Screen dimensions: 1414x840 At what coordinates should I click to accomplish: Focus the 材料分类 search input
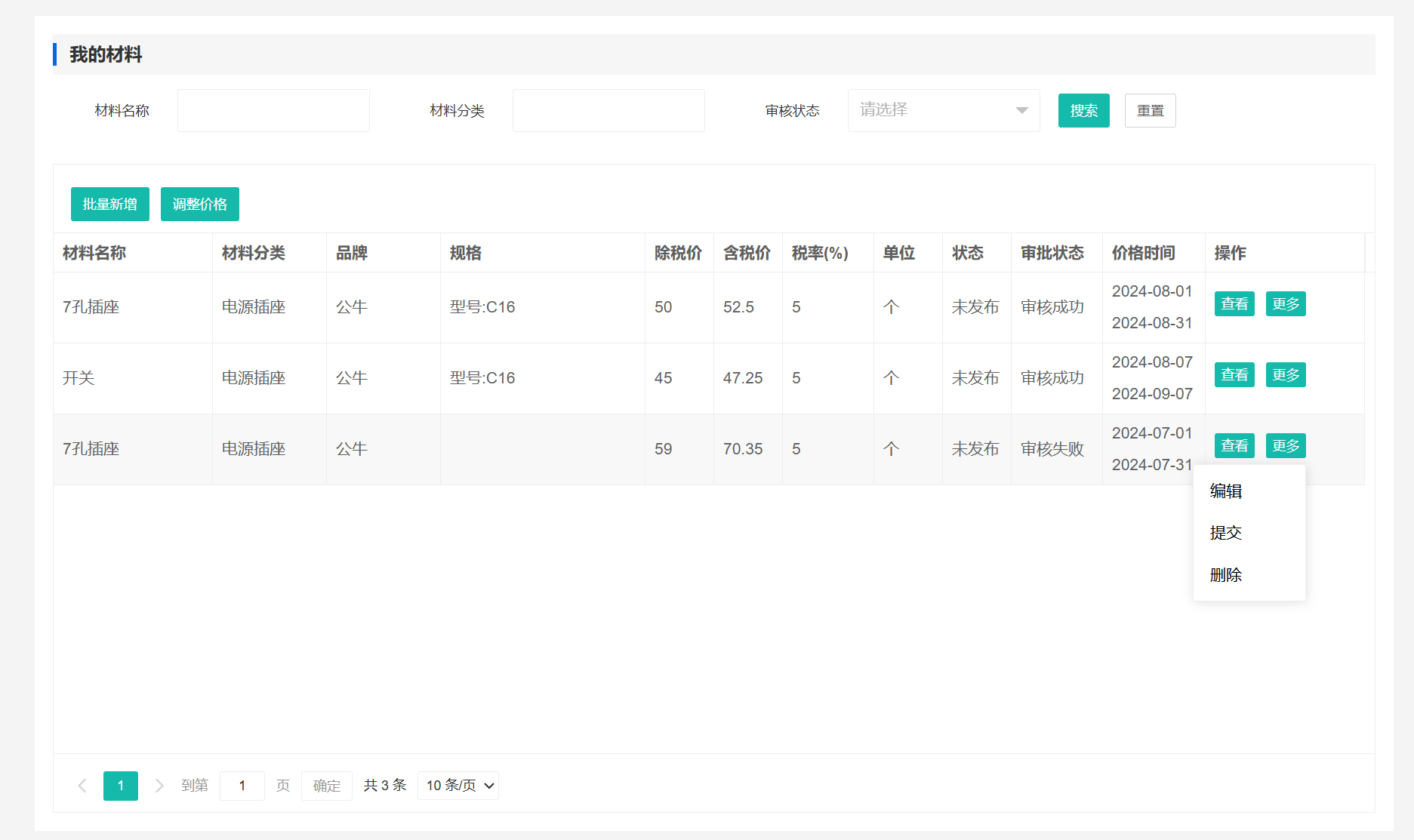[x=608, y=111]
